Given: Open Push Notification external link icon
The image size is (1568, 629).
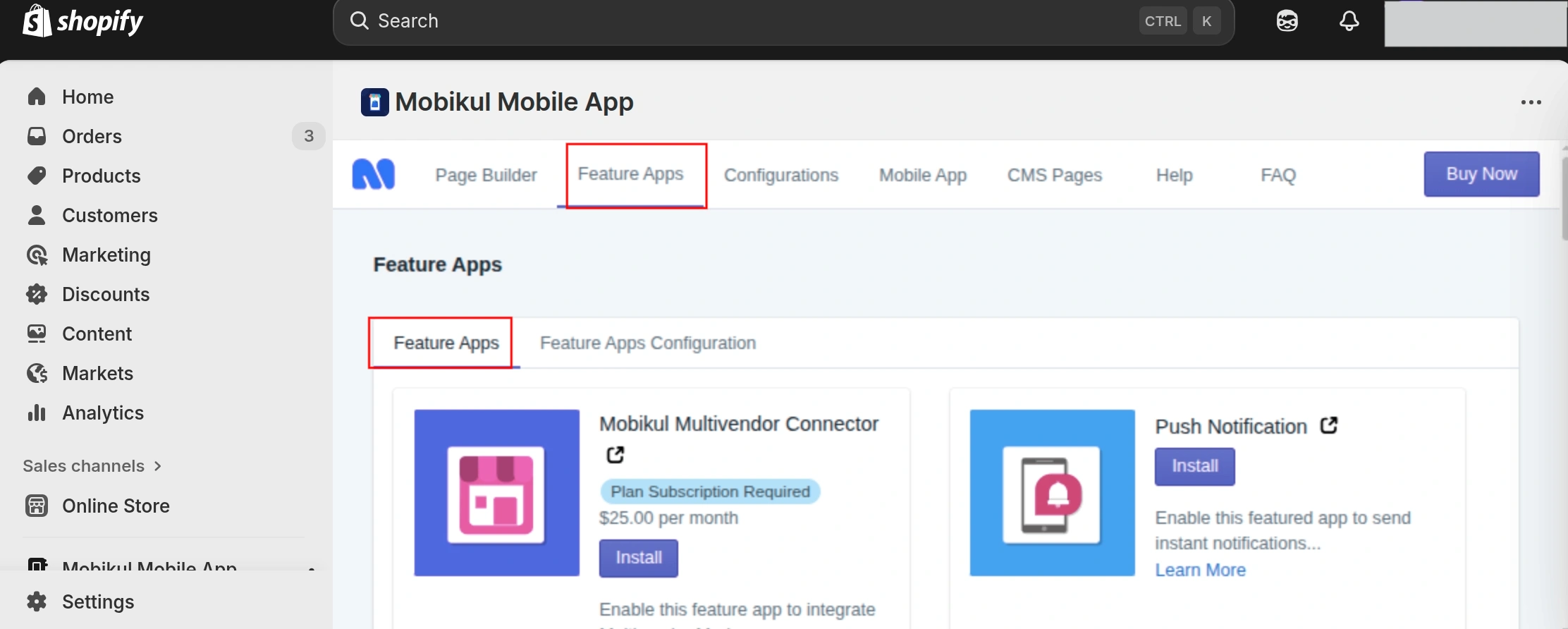Looking at the screenshot, I should click(x=1329, y=425).
